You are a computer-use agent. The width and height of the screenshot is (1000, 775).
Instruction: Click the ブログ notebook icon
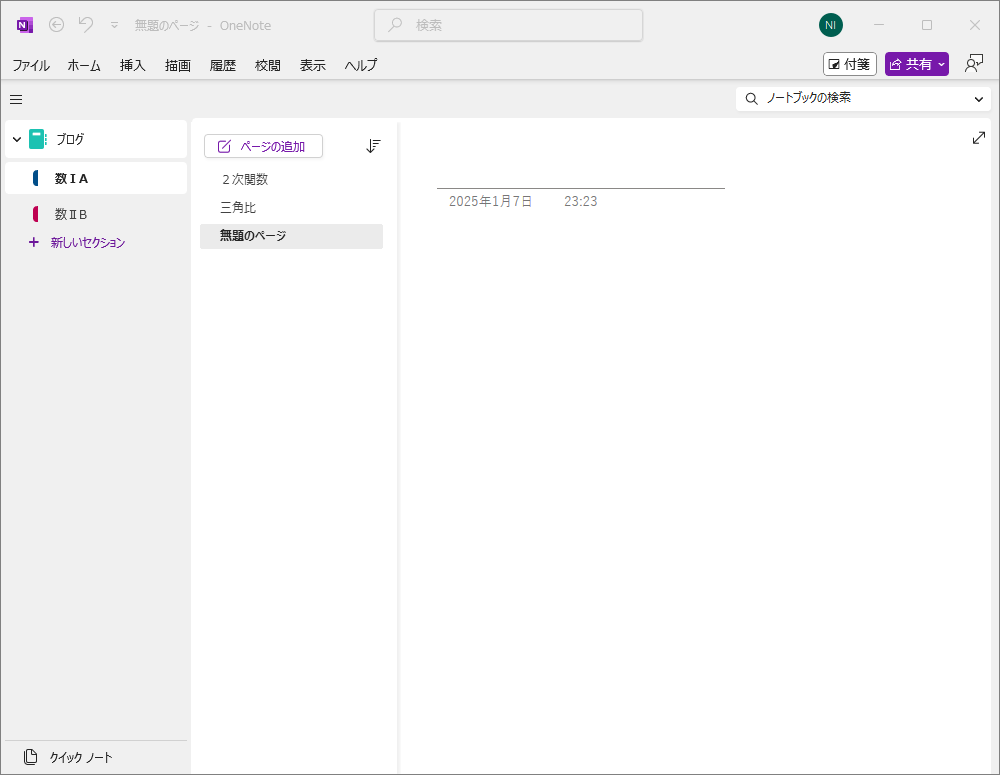click(x=38, y=140)
